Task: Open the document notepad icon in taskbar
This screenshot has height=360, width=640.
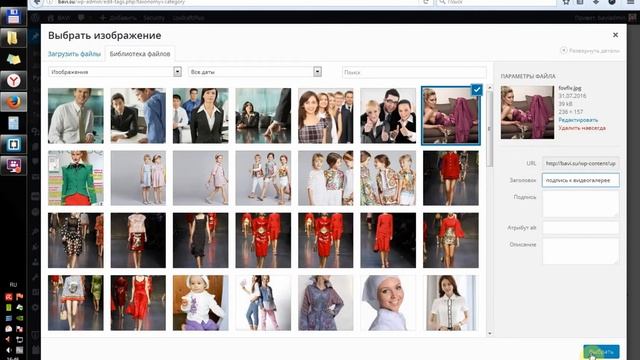Action: click(x=13, y=123)
